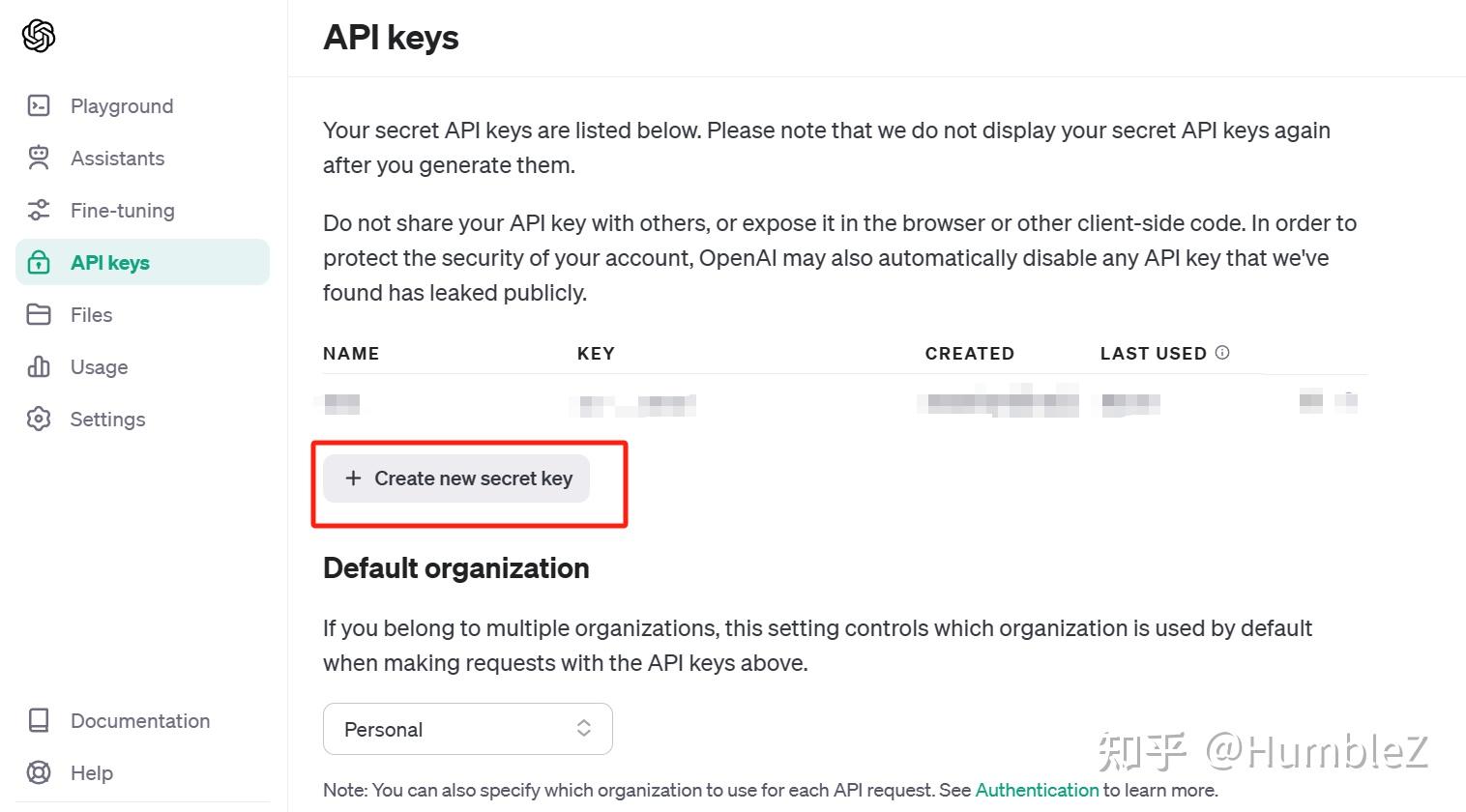Expand the default organization selector
Viewport: 1466px width, 812px height.
click(x=467, y=728)
